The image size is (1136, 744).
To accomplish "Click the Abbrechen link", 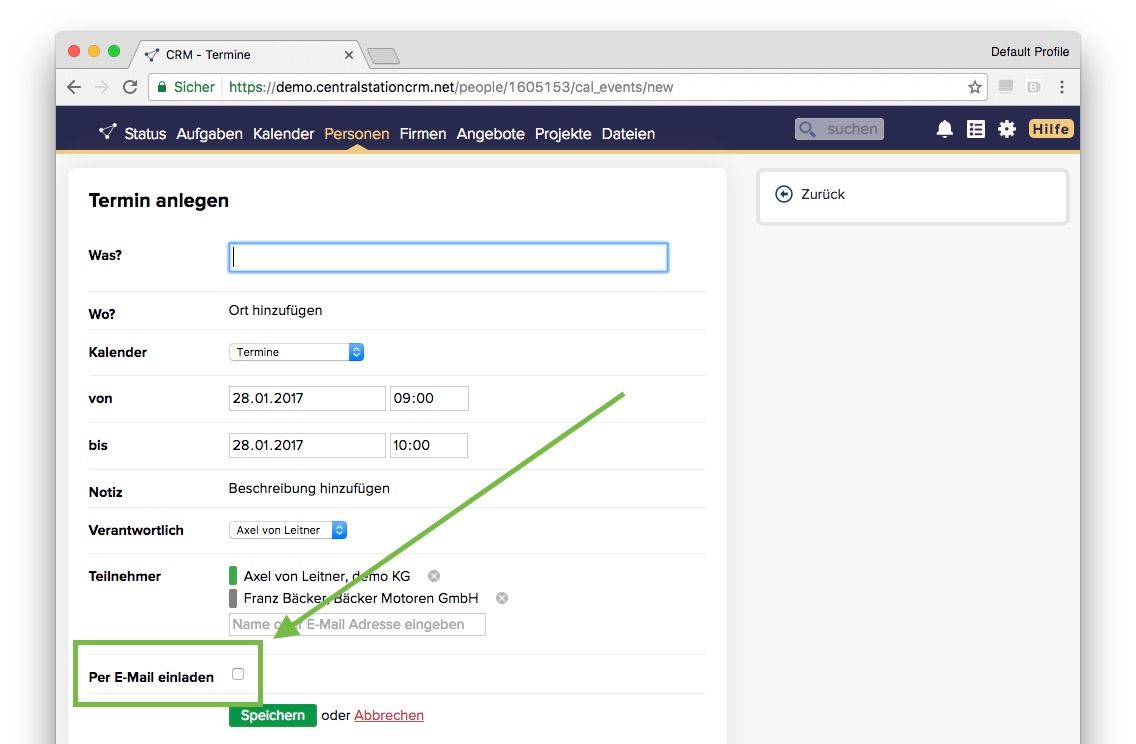I will pyautogui.click(x=389, y=715).
